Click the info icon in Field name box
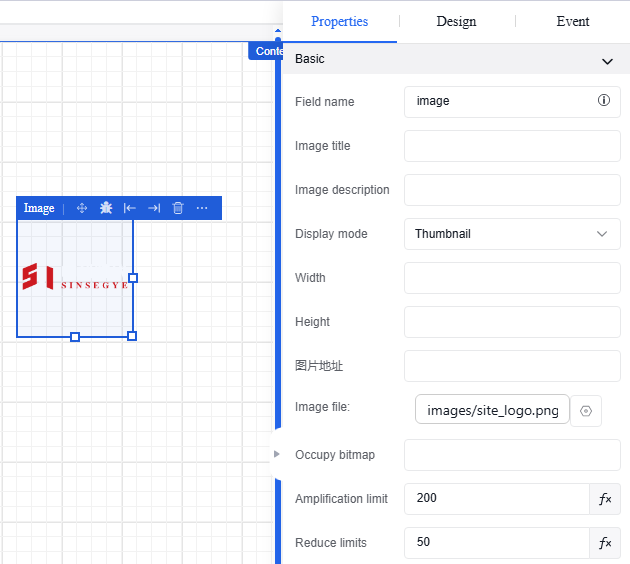This screenshot has width=630, height=564. (603, 101)
